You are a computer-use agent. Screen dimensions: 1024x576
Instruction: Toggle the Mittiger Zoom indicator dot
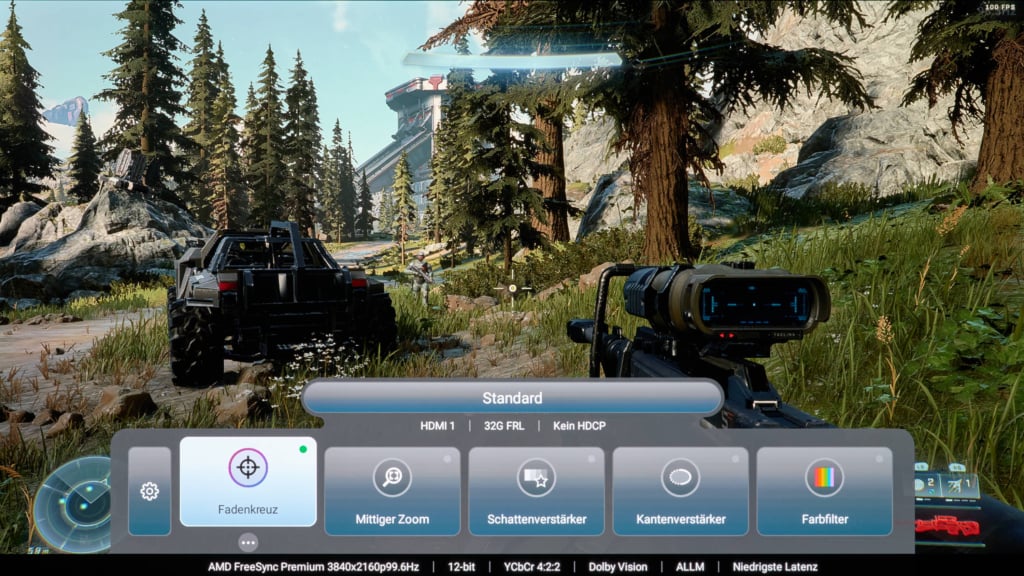(x=447, y=459)
